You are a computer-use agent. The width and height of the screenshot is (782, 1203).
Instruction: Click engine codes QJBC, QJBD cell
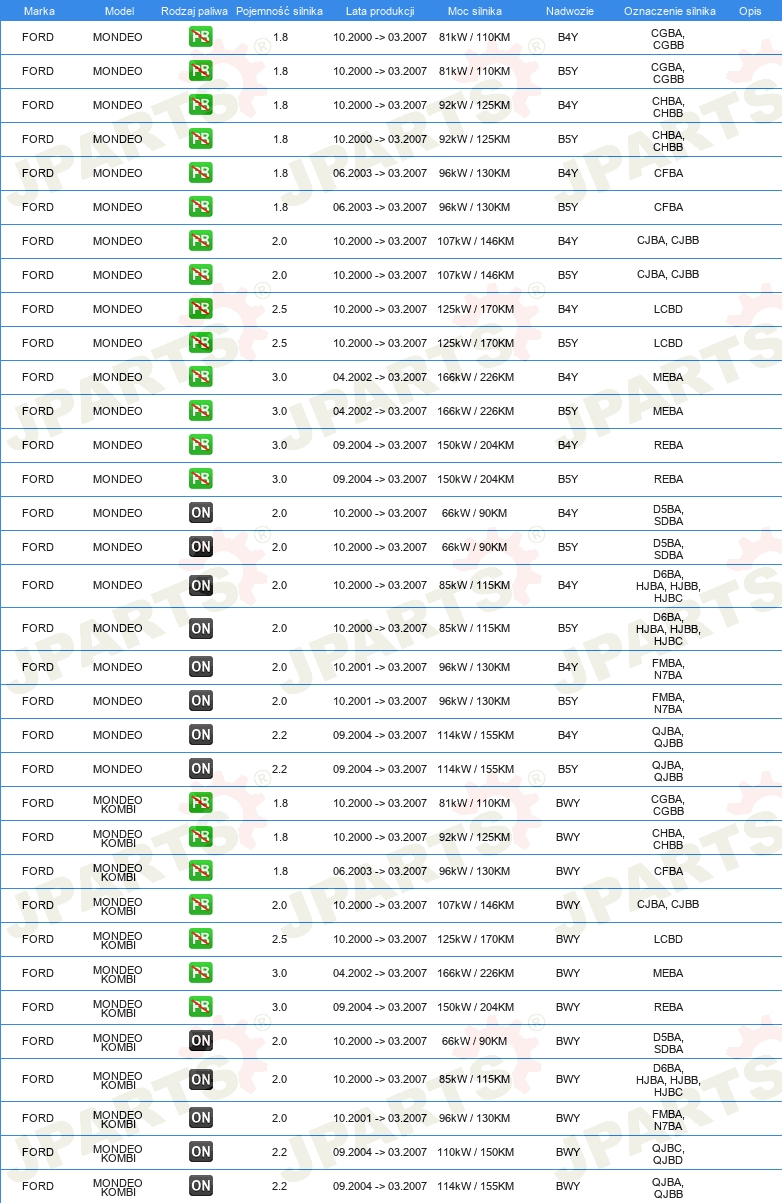coord(668,1153)
